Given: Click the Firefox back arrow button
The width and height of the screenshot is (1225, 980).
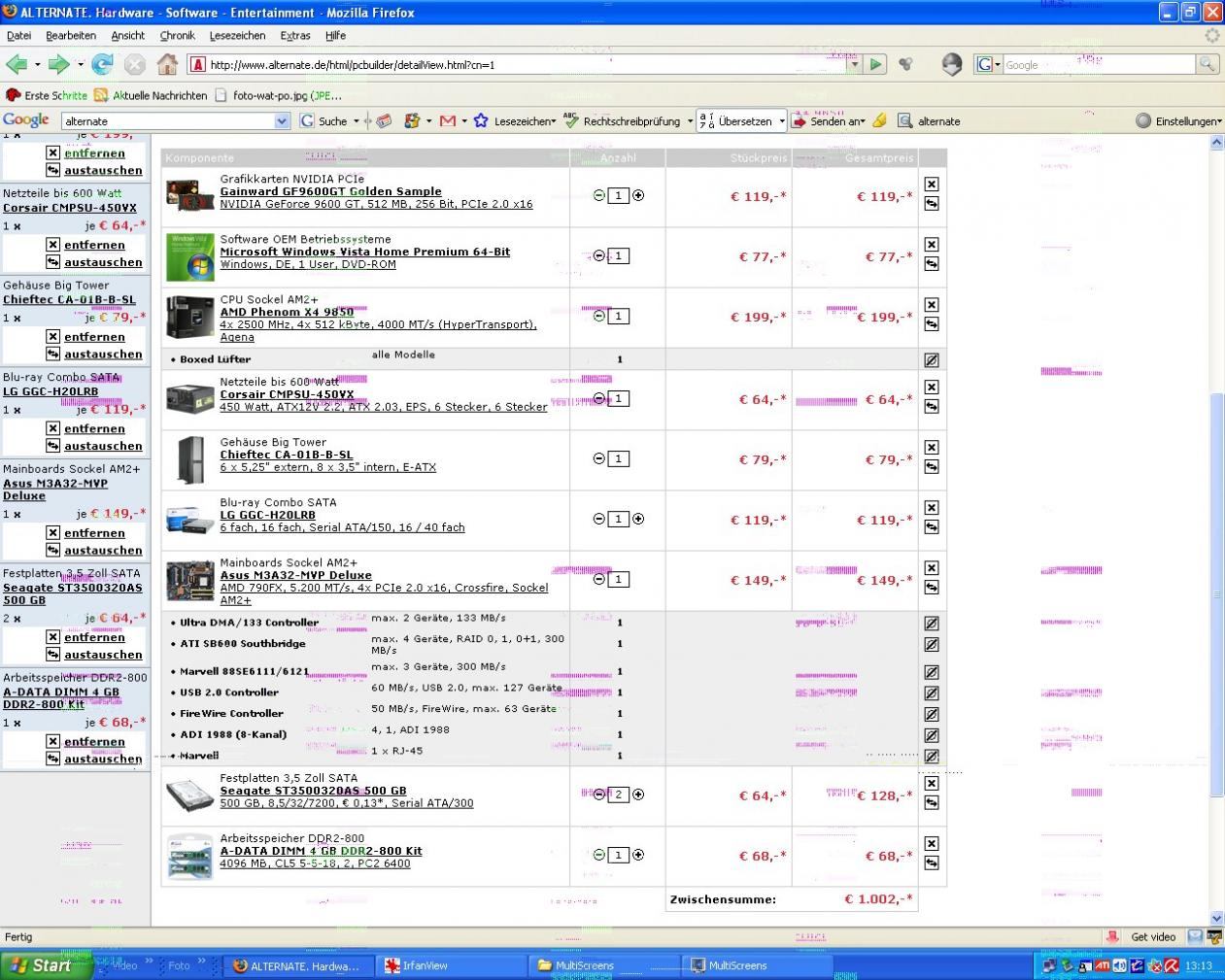Looking at the screenshot, I should click(x=17, y=64).
